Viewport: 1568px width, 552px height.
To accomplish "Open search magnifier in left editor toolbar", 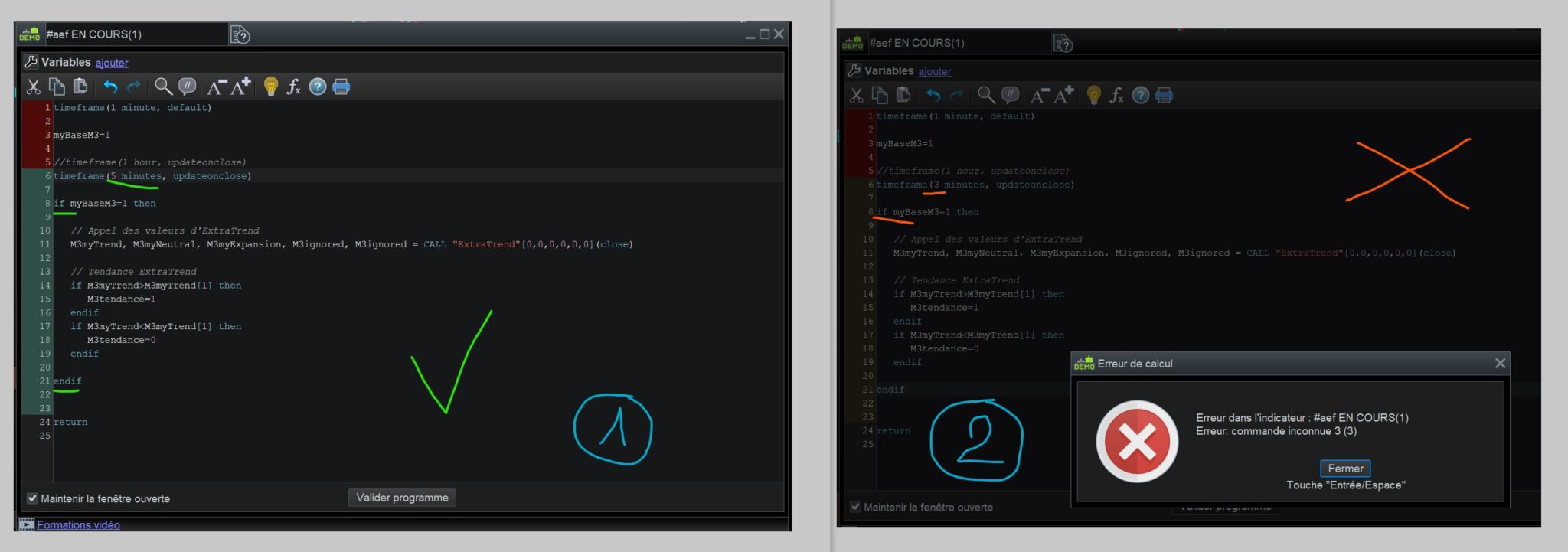I will point(163,87).
